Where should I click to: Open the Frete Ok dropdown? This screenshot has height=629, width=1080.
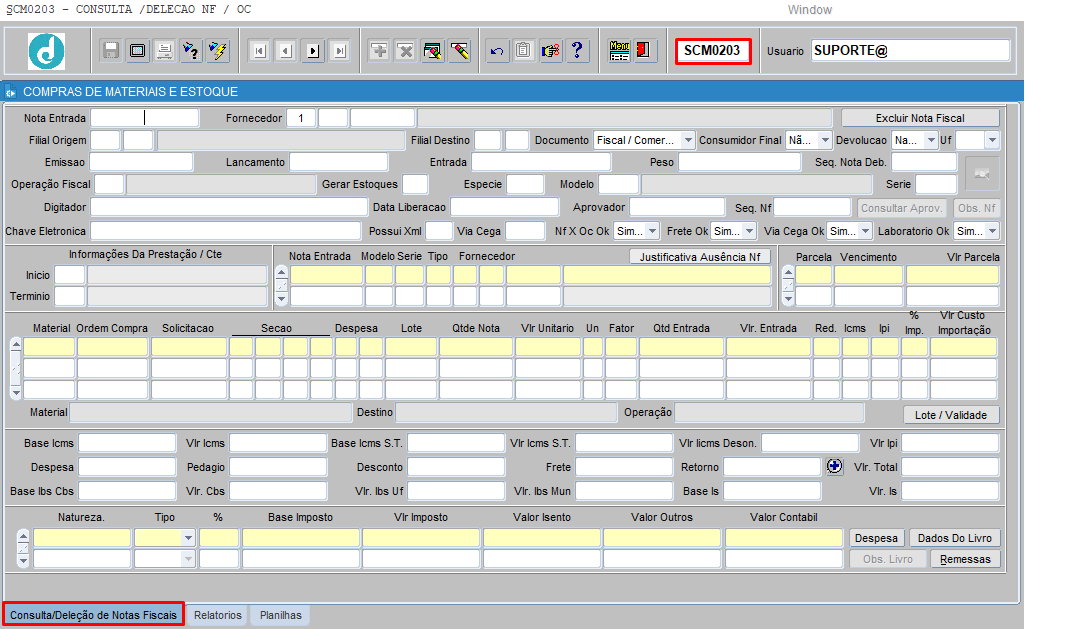[749, 231]
